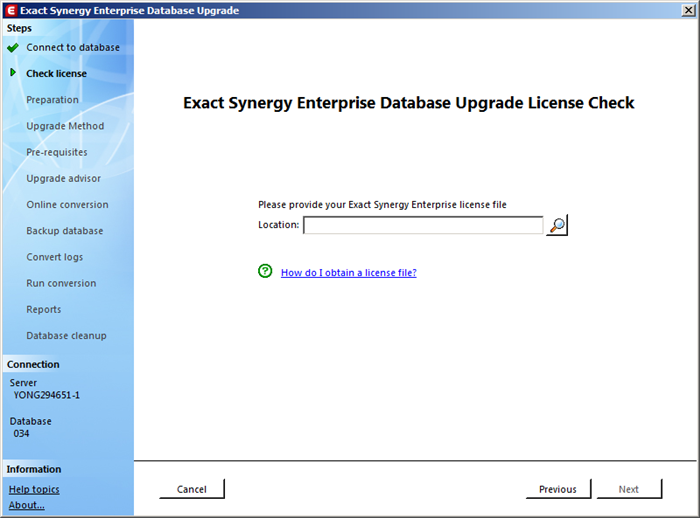
Task: Click green arrow beside Check license
Action: (13, 72)
